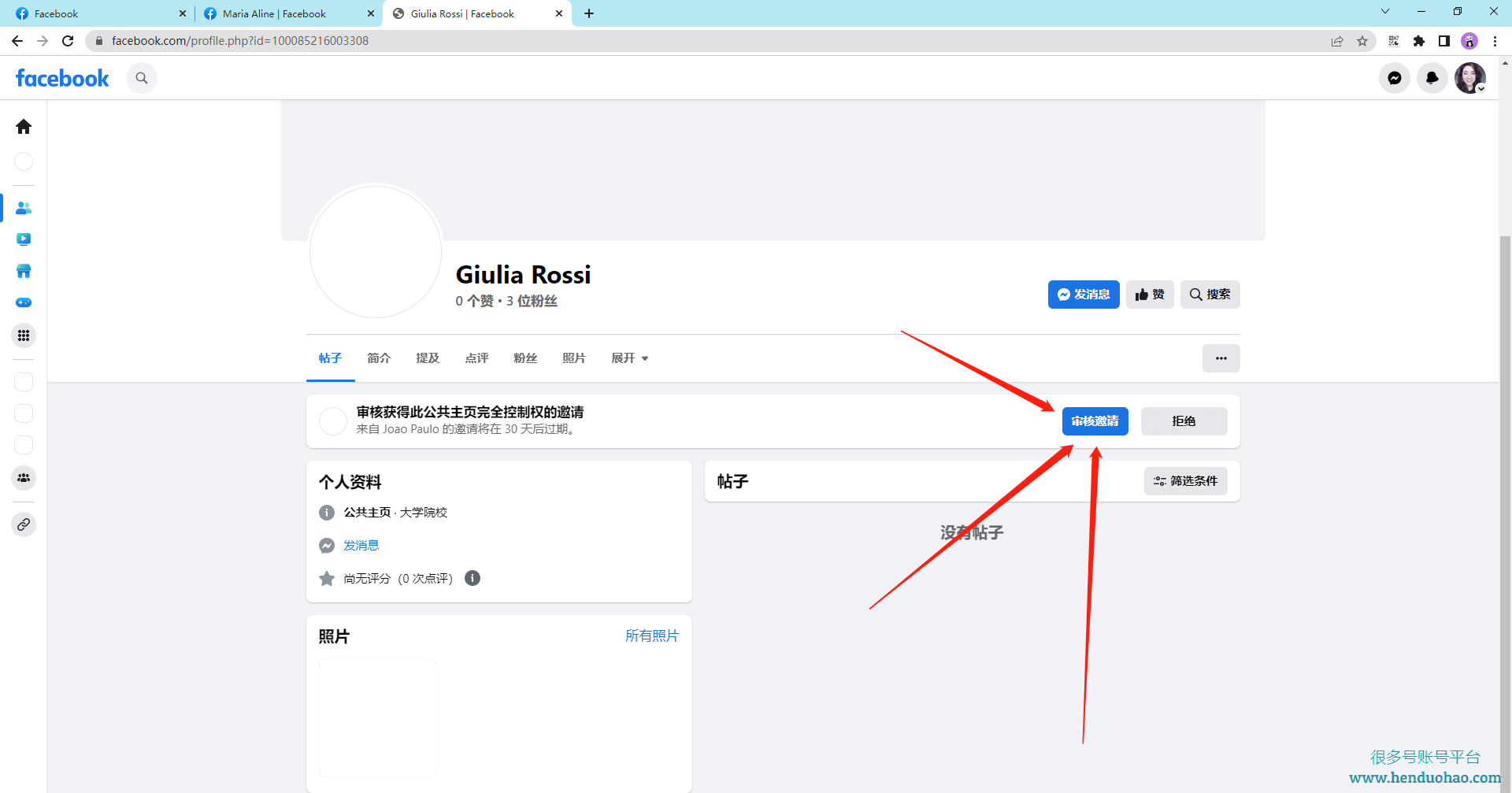Image resolution: width=1512 pixels, height=793 pixels.
Task: Expand the 展开 dropdown
Action: click(x=630, y=358)
